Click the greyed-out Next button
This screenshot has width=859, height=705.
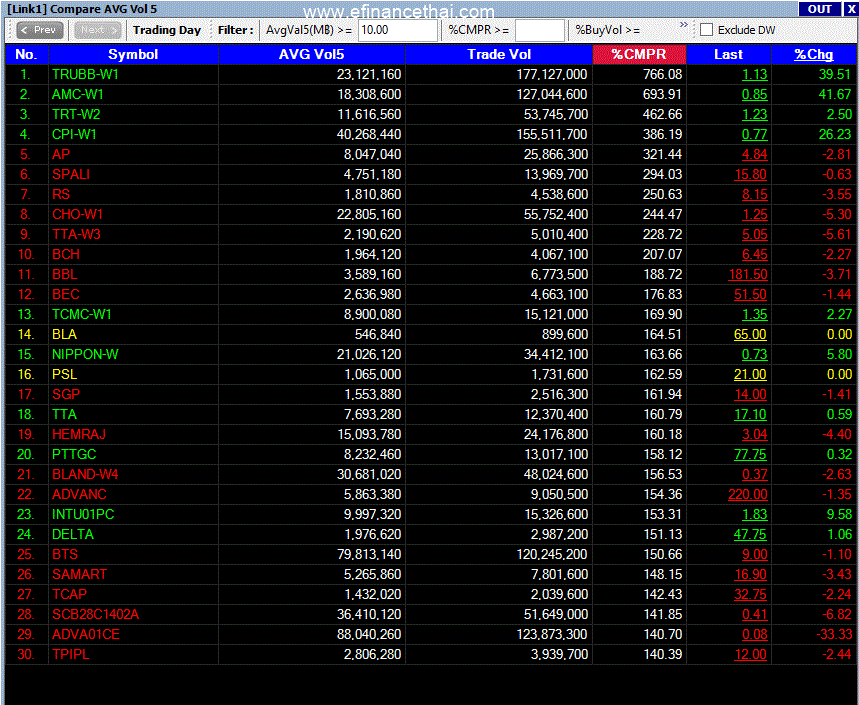[x=98, y=30]
